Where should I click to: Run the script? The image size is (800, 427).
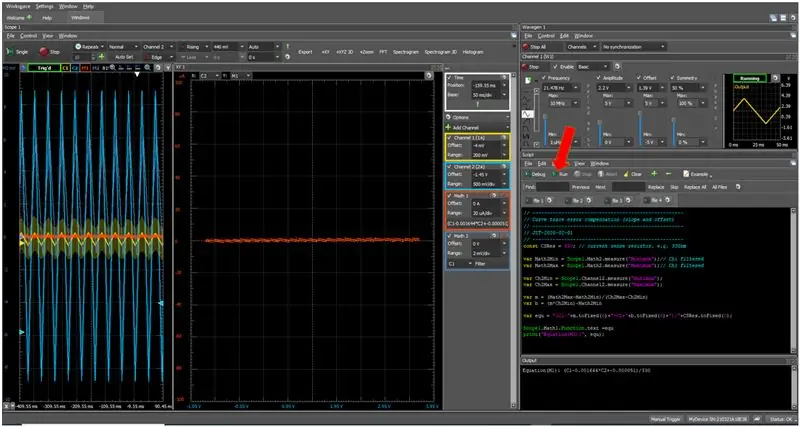pos(560,174)
